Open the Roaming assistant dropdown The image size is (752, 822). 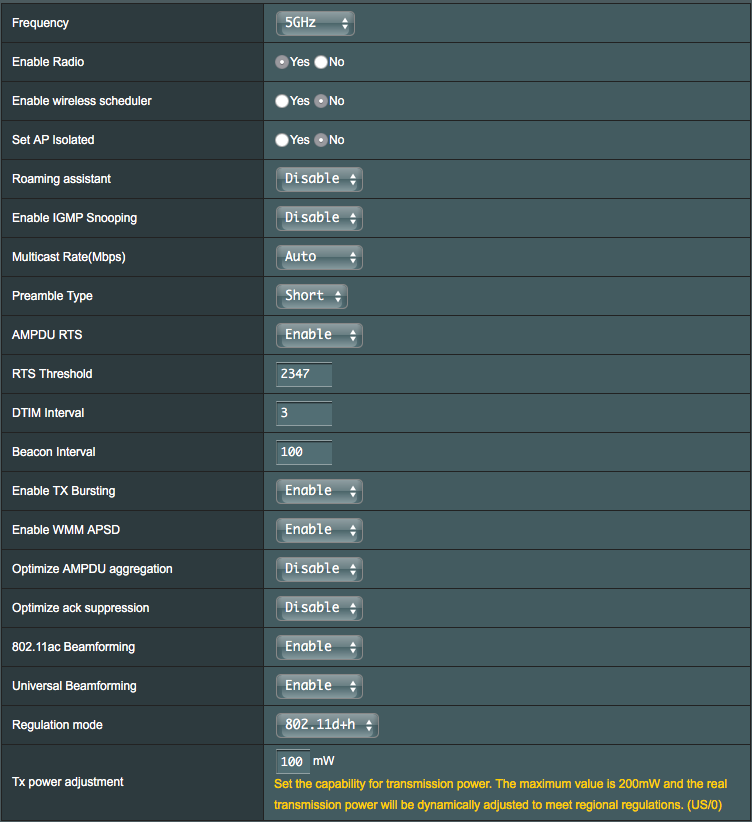coord(319,179)
